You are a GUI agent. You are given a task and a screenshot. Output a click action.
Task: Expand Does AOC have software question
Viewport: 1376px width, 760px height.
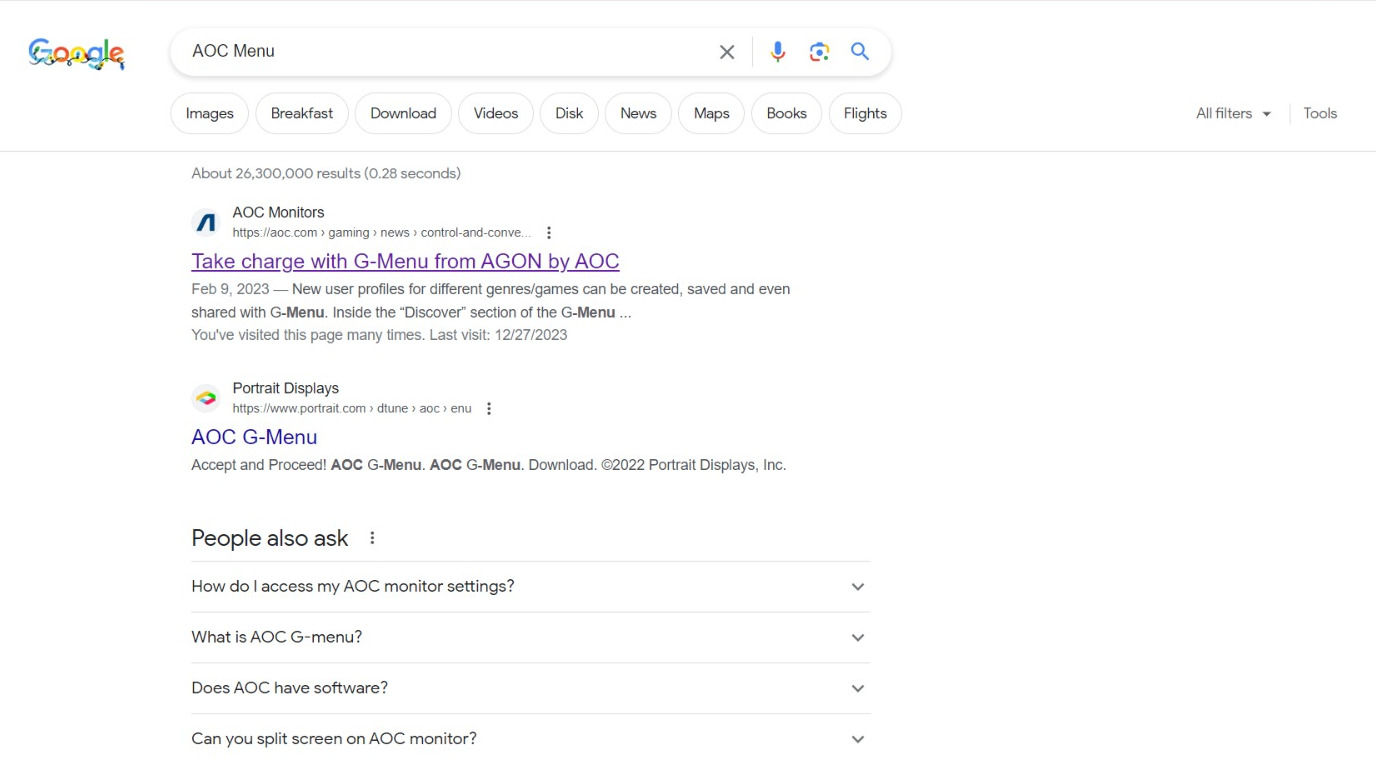pyautogui.click(x=531, y=688)
